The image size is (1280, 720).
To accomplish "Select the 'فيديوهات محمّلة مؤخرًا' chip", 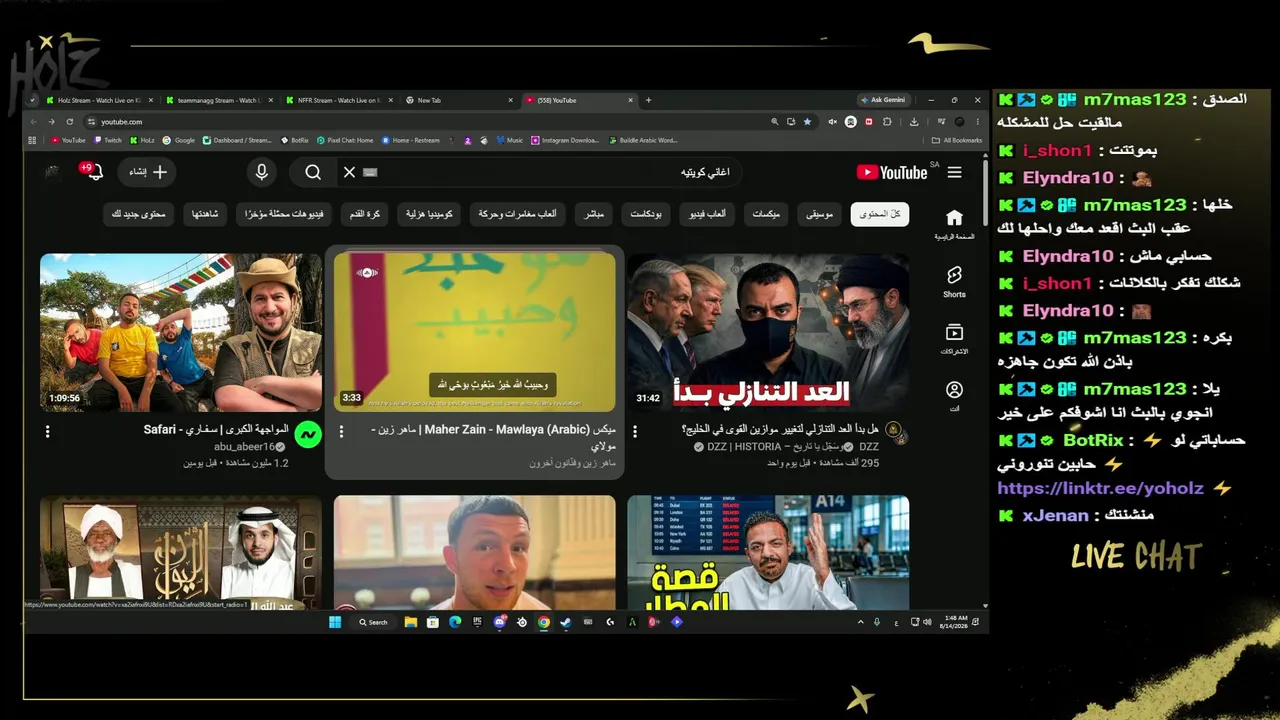I will (285, 214).
